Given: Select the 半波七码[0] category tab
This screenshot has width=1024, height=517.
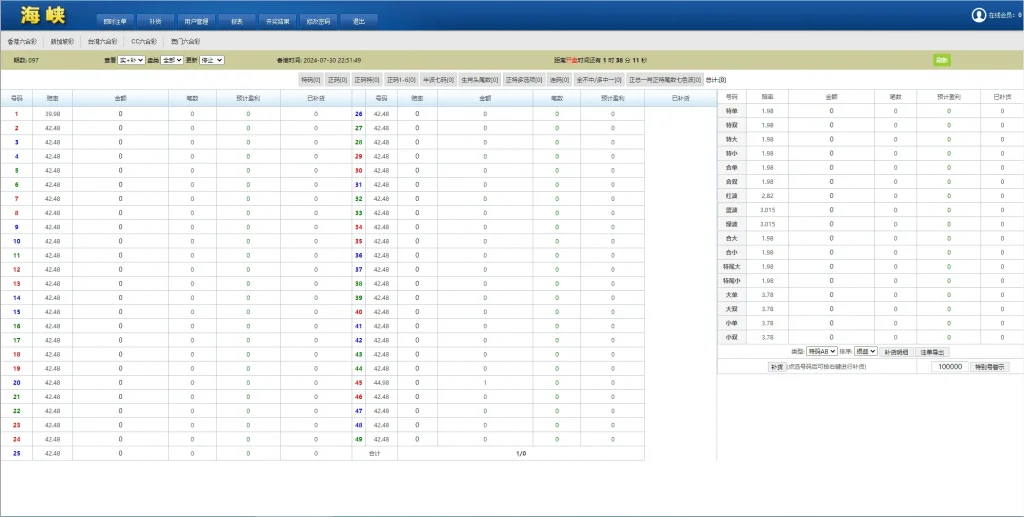Looking at the screenshot, I should tap(439, 79).
